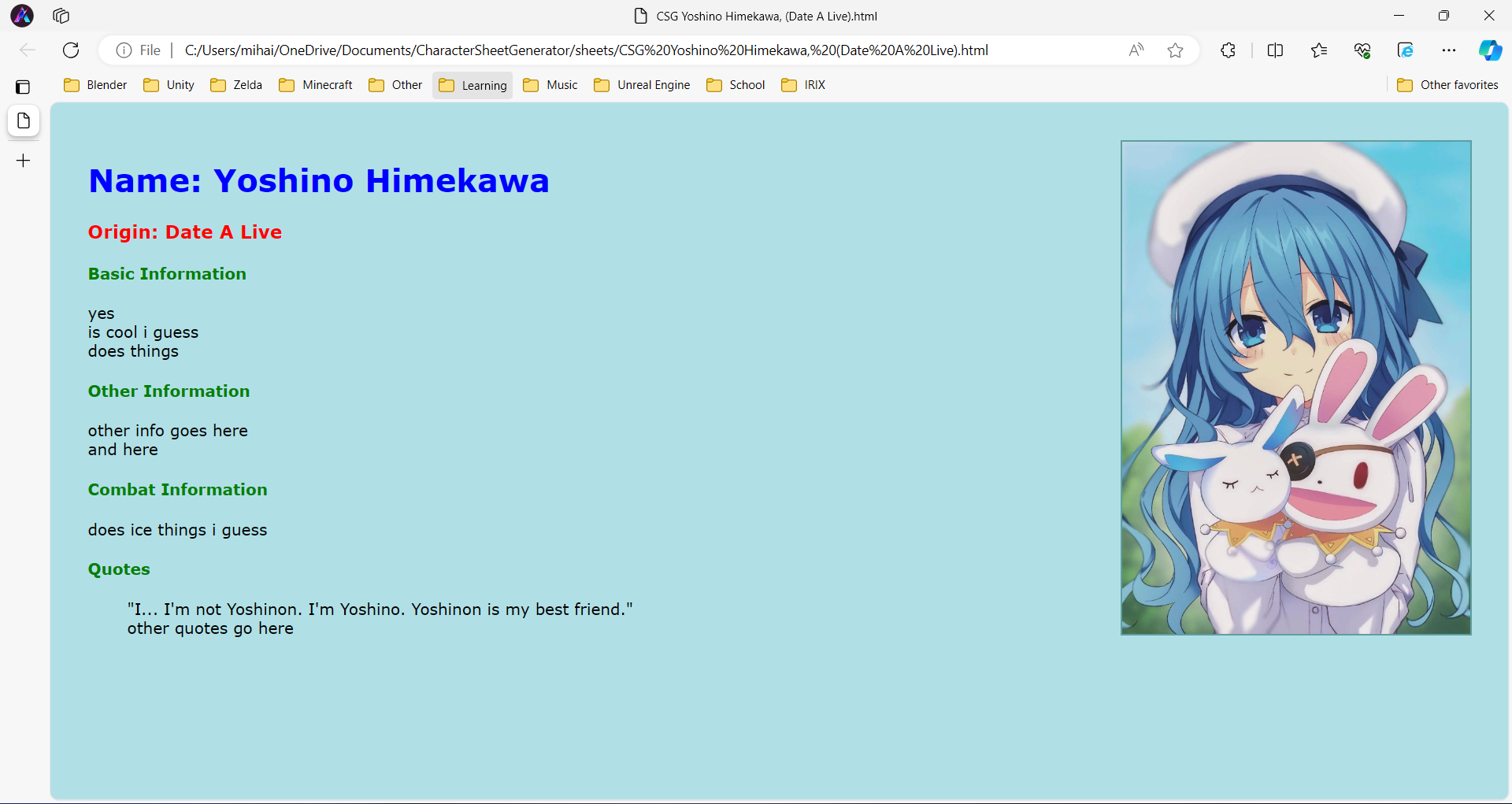This screenshot has height=804, width=1512.
Task: Open the Workspaces icon
Action: (x=61, y=16)
